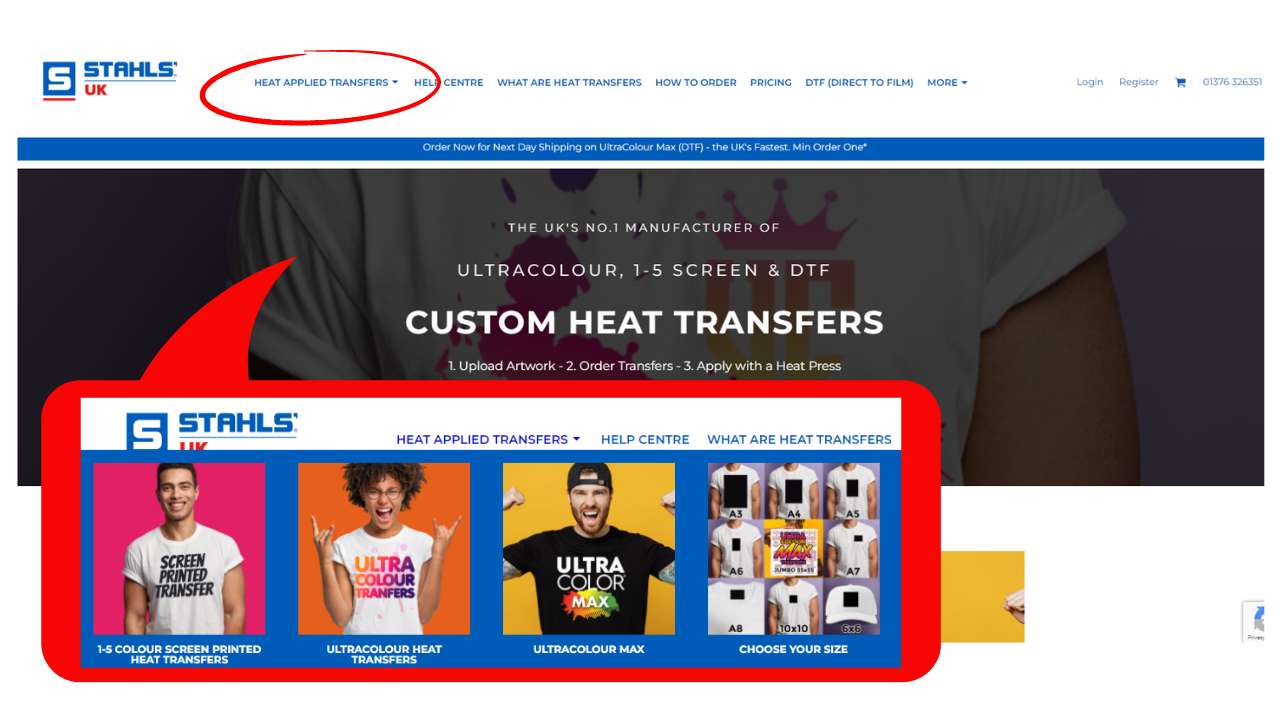Expand the Heat Applied Transfers dropdown in top nav

pos(326,83)
